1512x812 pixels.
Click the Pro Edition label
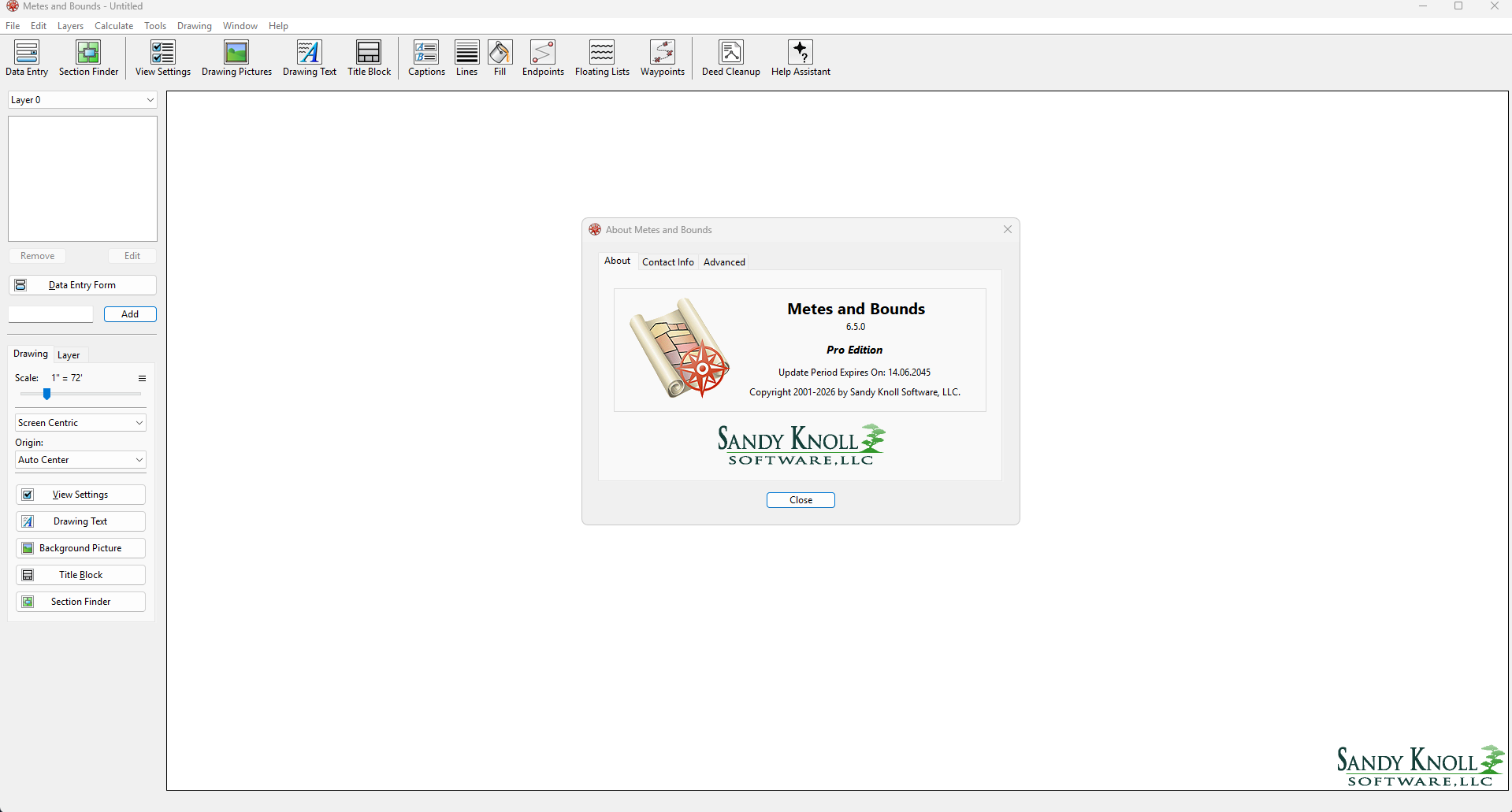[855, 350]
